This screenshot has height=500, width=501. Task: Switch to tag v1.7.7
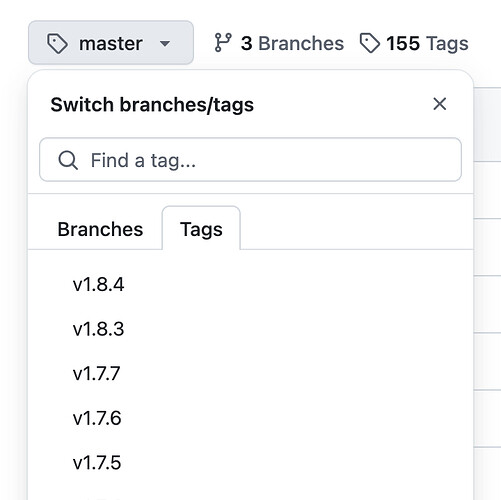(250, 373)
